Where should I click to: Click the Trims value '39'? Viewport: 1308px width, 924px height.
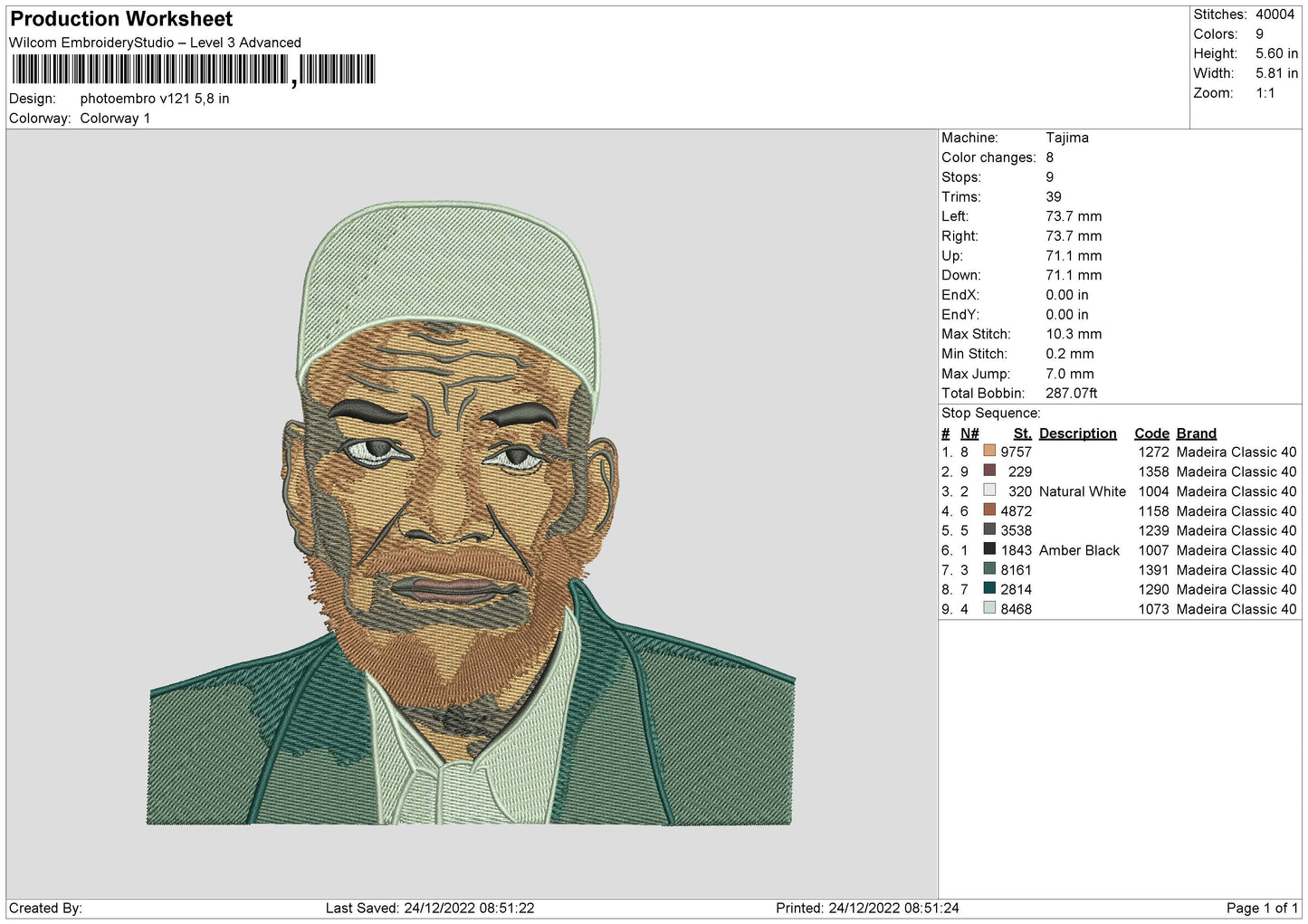(1054, 196)
